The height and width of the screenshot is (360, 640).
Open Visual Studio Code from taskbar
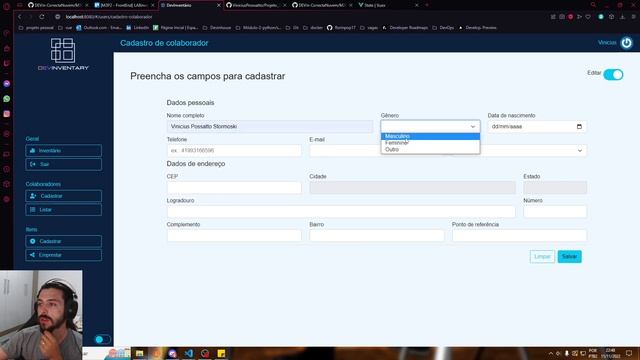click(189, 353)
